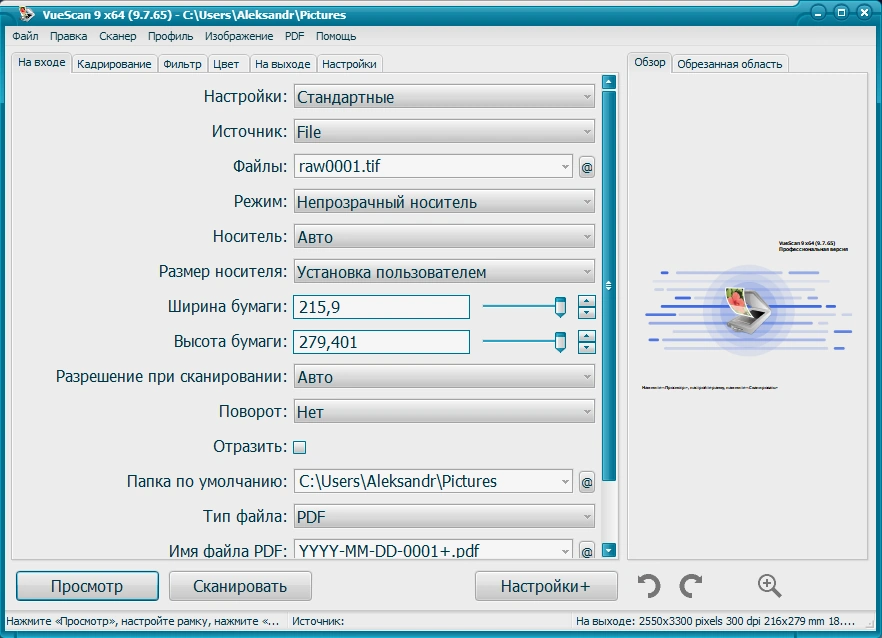Increase Высота бумаги with up stepper

tap(587, 336)
